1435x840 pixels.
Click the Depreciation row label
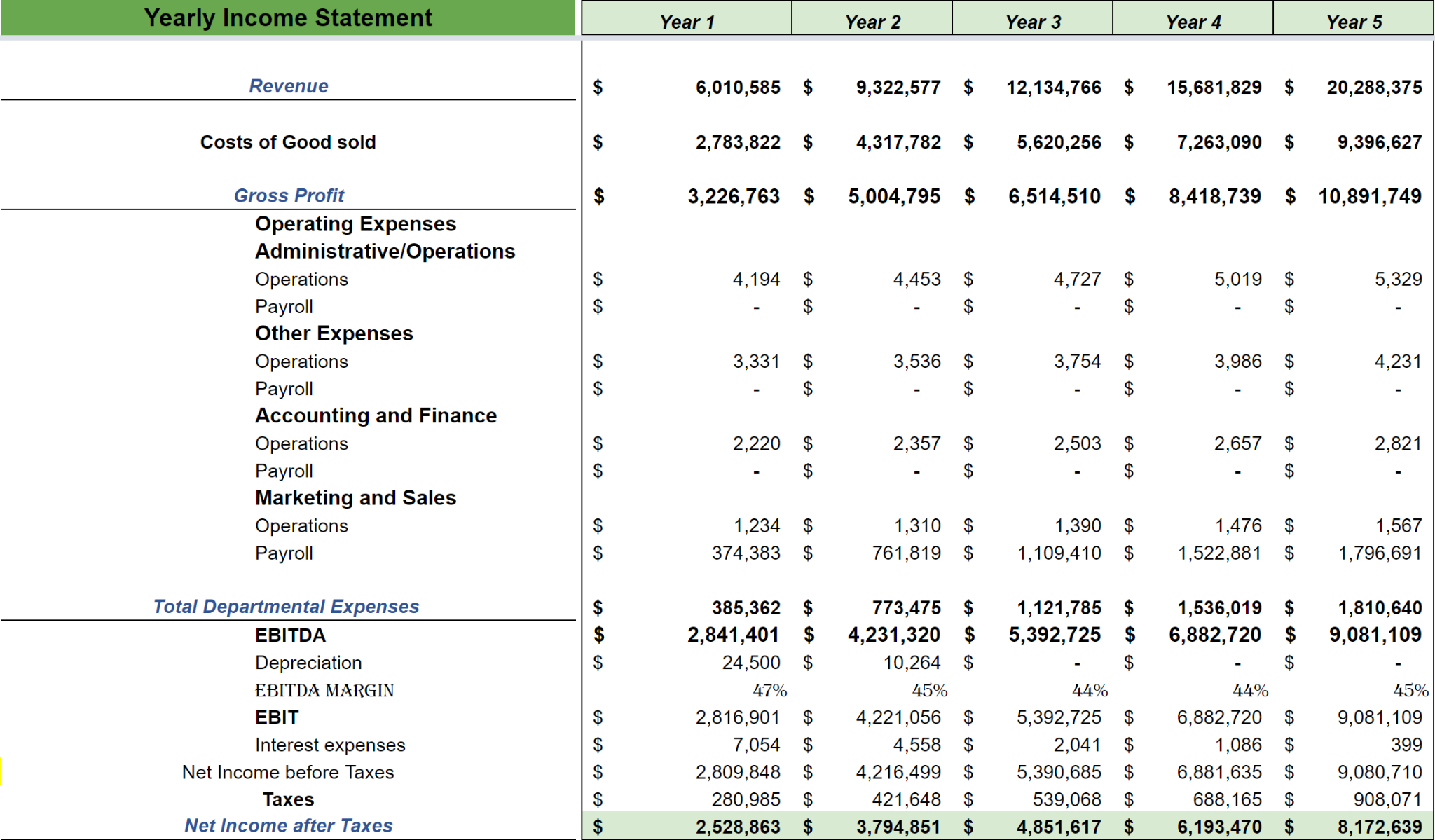click(308, 663)
